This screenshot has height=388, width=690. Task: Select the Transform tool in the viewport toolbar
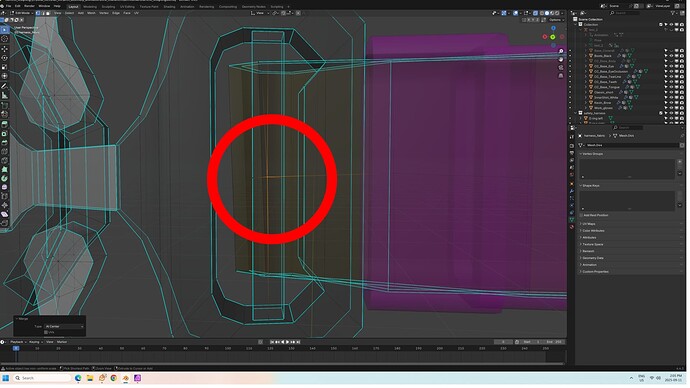coord(4,77)
